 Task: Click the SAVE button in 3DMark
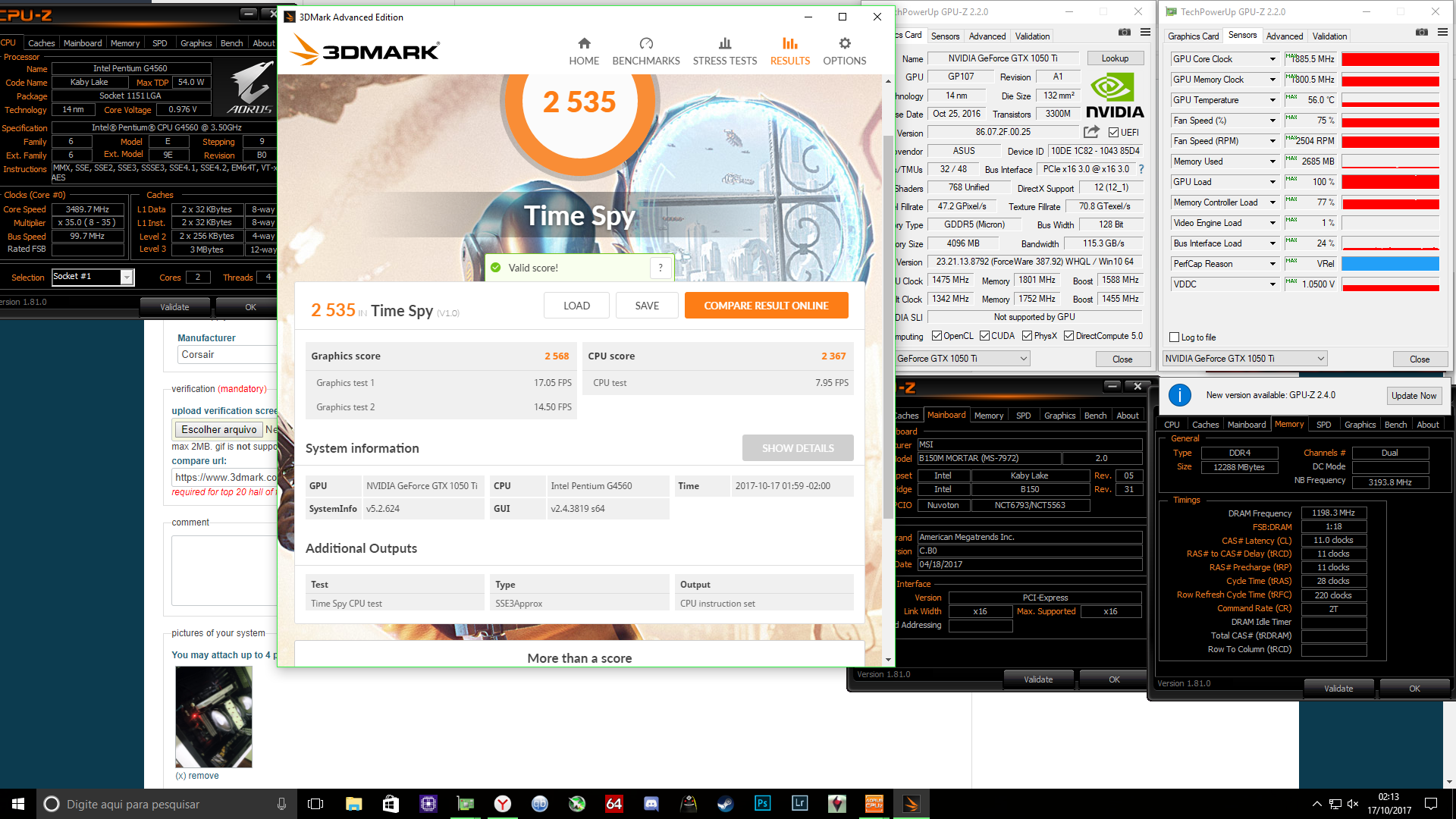point(647,306)
